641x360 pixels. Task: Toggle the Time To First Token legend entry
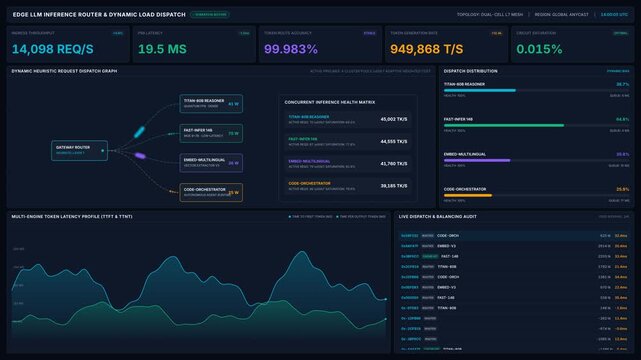pyautogui.click(x=311, y=217)
